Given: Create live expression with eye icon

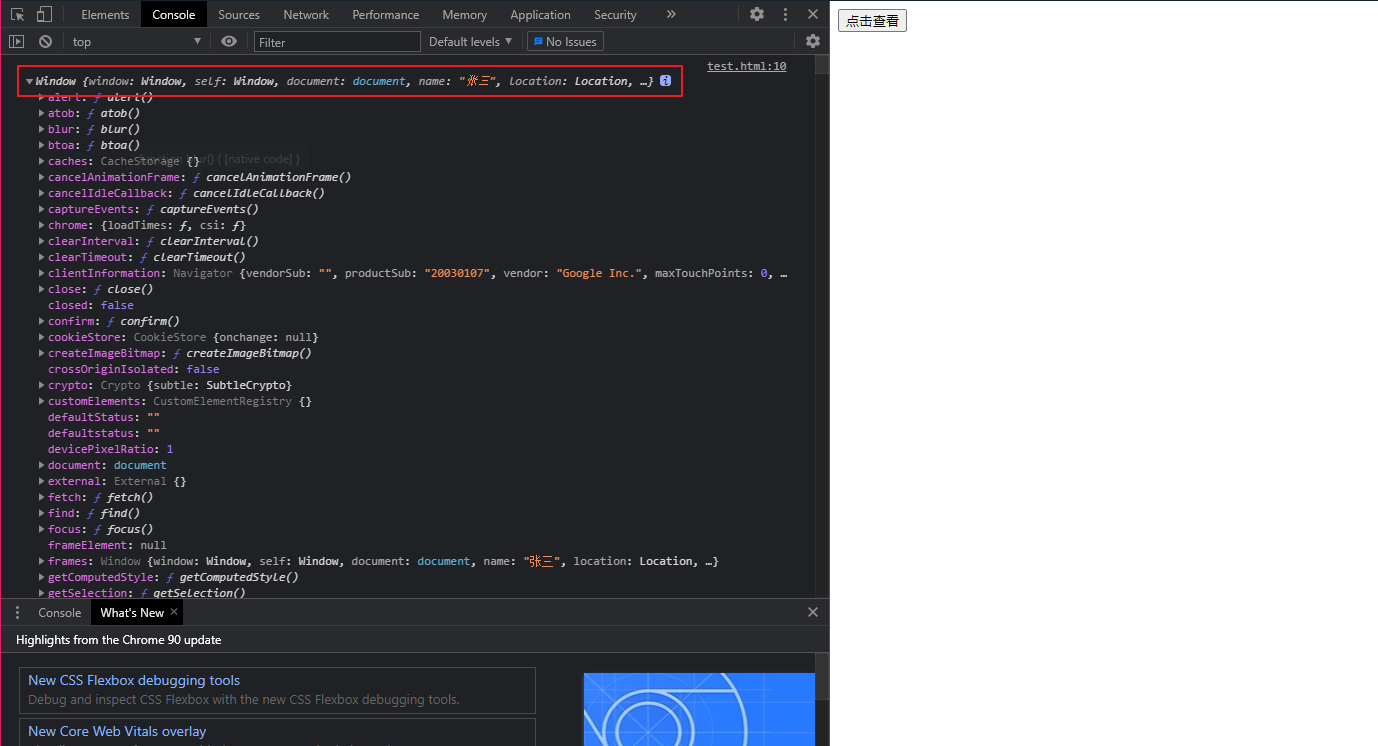Looking at the screenshot, I should click(229, 41).
